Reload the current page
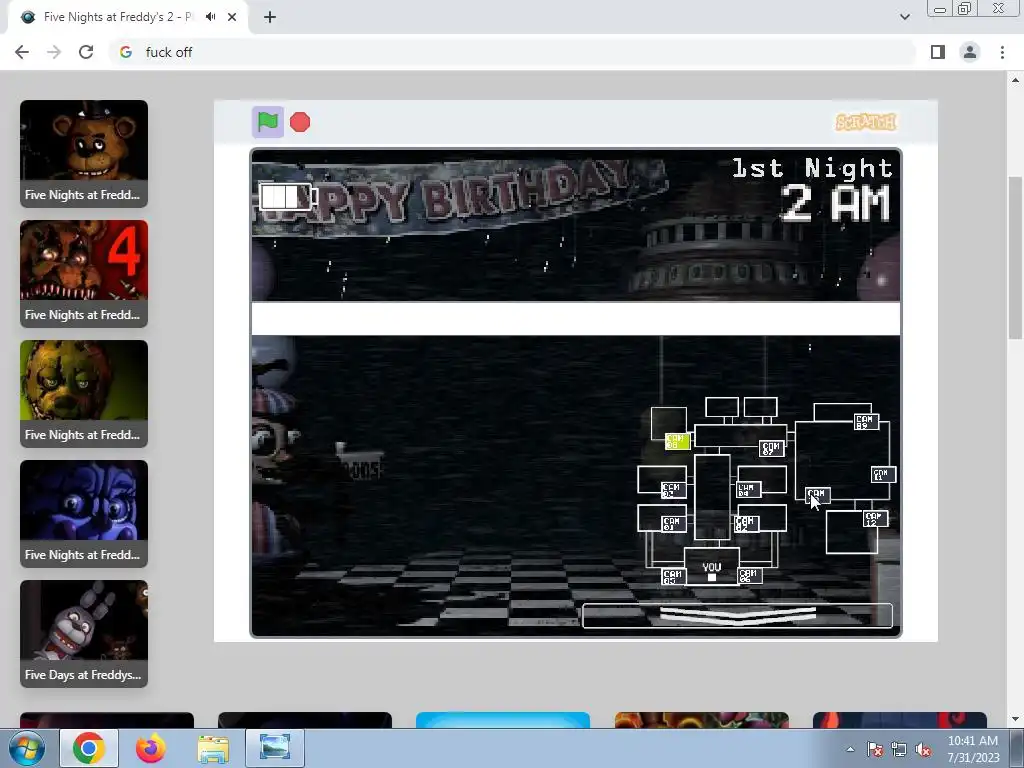 point(86,52)
